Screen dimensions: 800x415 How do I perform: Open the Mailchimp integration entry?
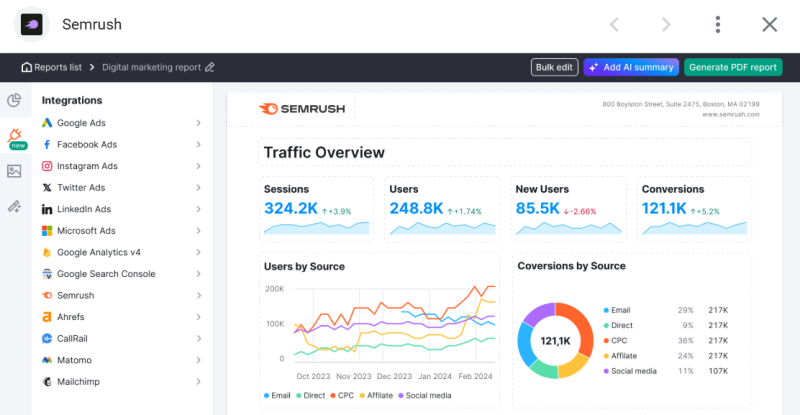(x=121, y=382)
